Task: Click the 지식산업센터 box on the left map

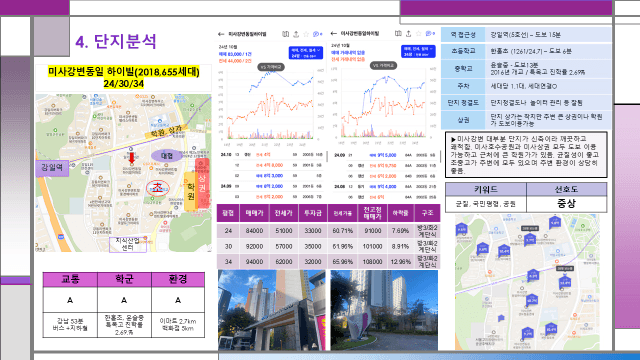Action: pos(128,244)
